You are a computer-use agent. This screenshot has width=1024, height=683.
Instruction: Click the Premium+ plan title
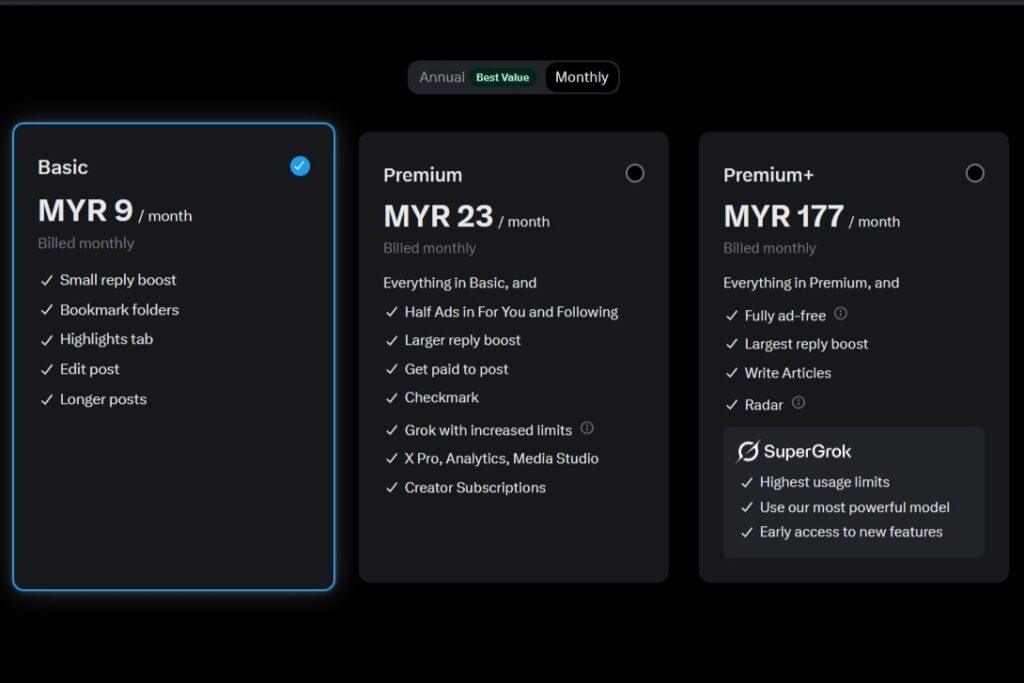769,175
